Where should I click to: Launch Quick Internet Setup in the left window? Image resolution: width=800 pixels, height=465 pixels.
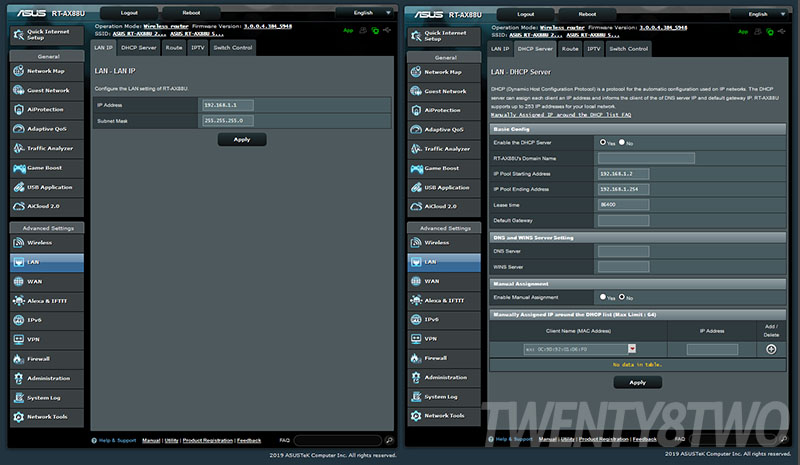pyautogui.click(x=46, y=35)
